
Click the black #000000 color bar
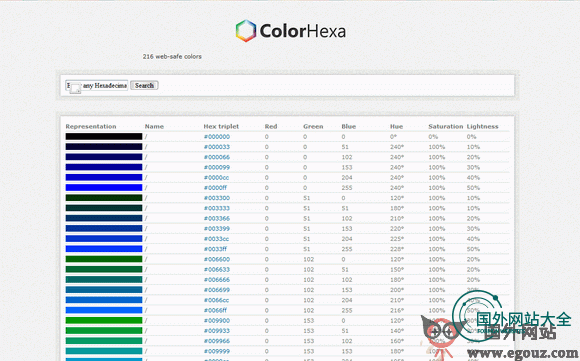point(104,136)
